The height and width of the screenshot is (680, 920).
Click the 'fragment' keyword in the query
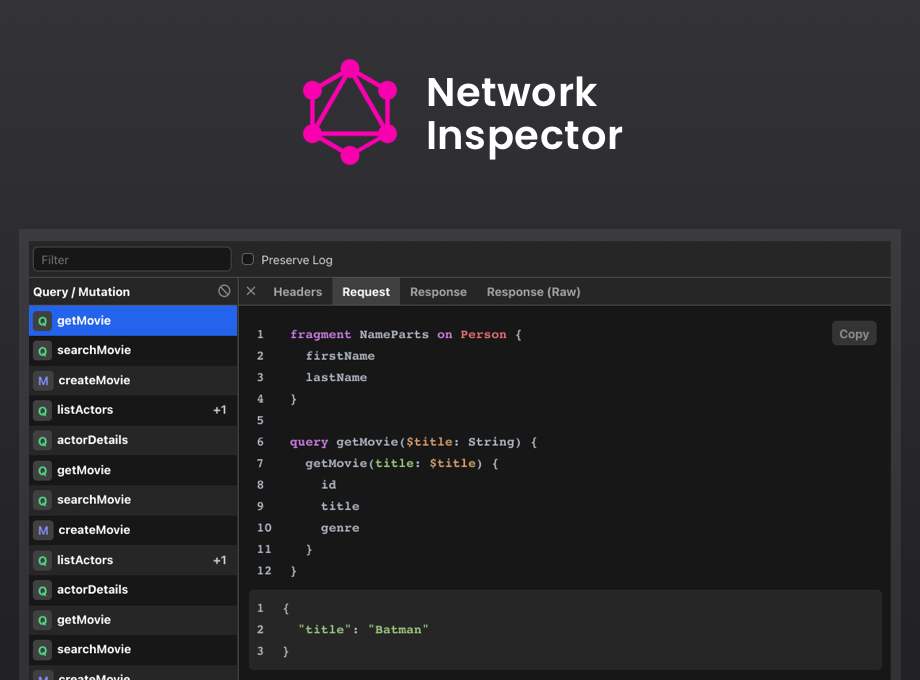tap(320, 334)
